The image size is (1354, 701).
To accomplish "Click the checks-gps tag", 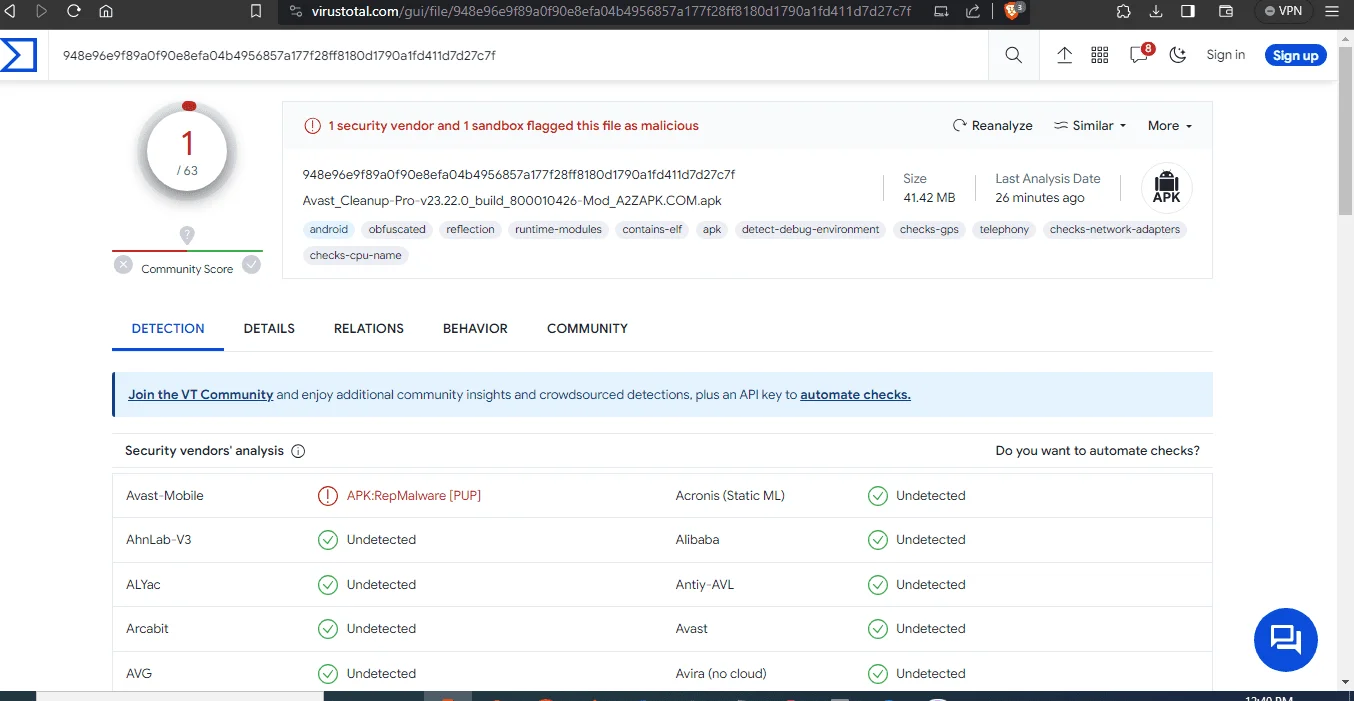I will (929, 230).
